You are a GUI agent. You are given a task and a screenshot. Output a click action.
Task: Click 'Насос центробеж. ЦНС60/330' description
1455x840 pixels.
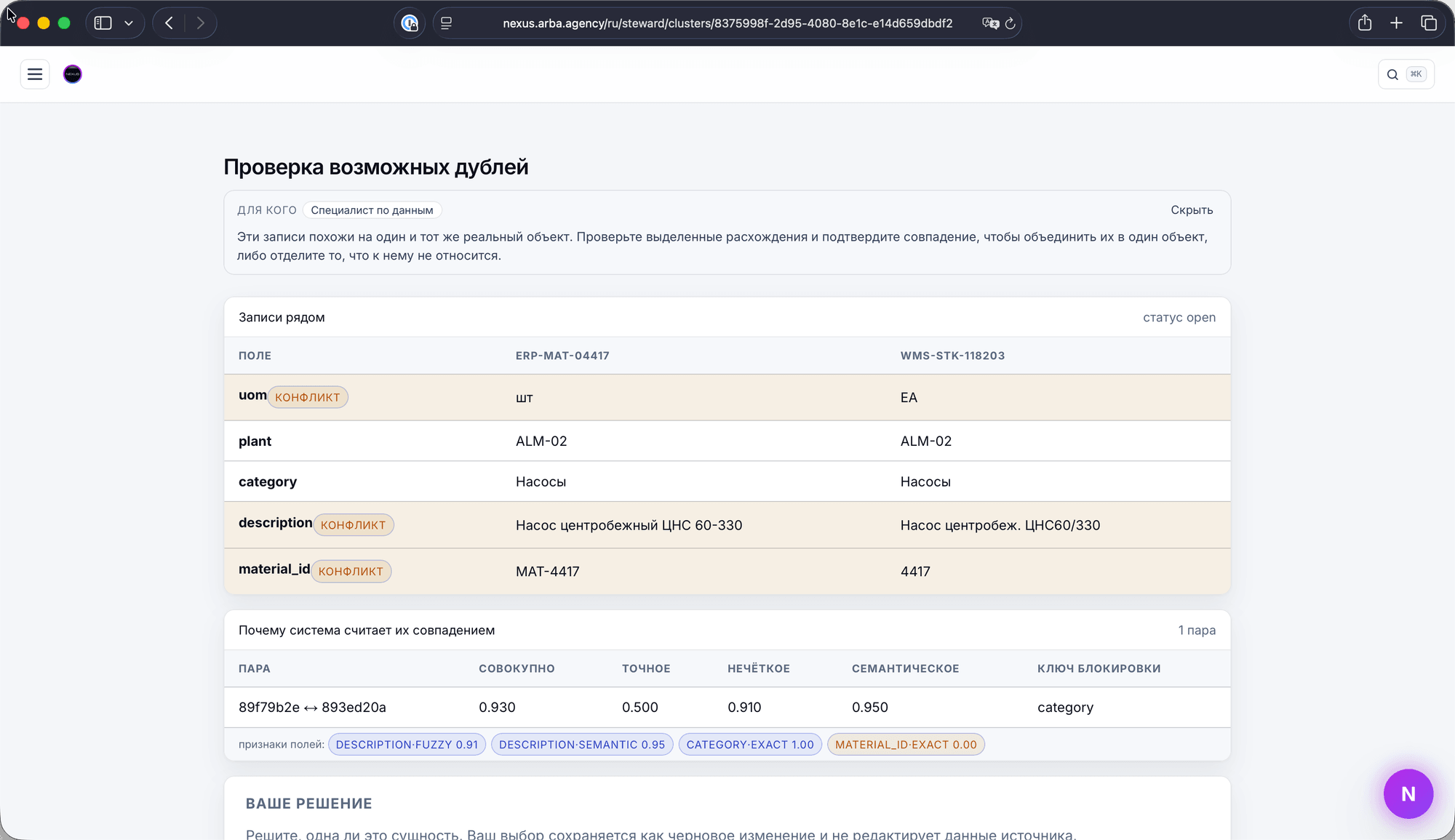tap(1000, 525)
